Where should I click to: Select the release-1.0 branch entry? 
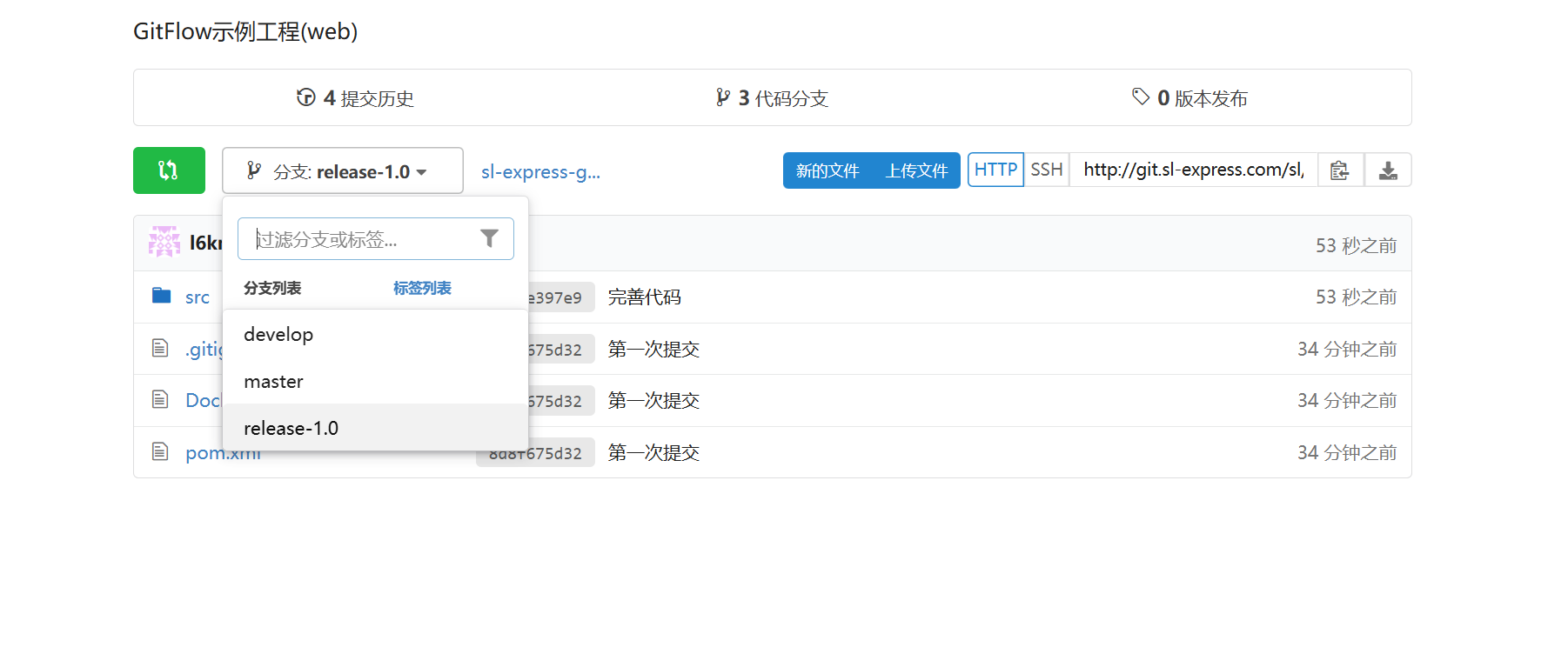click(375, 428)
